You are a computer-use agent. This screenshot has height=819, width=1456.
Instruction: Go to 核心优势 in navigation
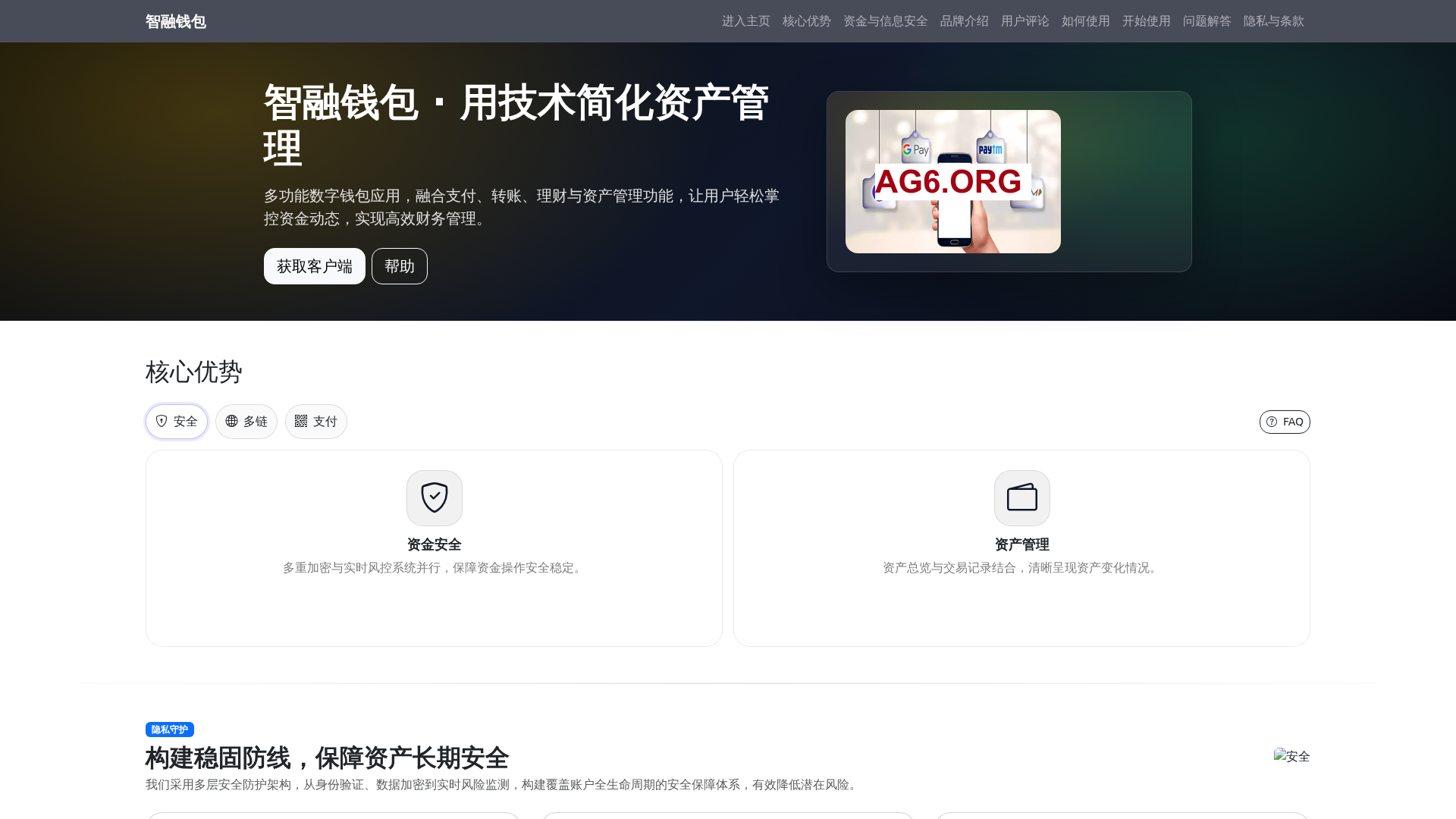tap(806, 21)
